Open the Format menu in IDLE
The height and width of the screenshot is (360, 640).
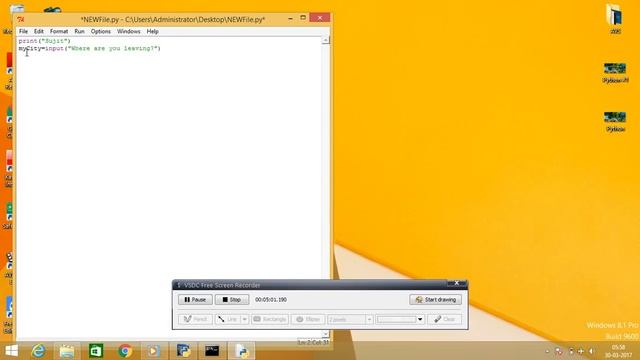[x=59, y=31]
